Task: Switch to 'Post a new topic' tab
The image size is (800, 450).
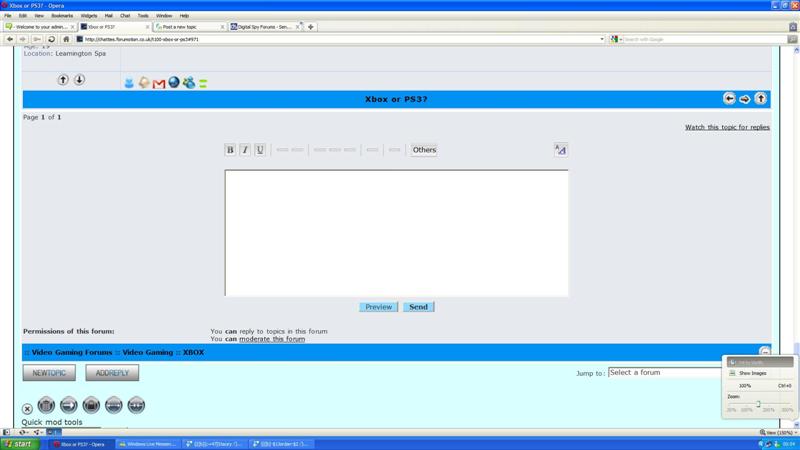Action: click(190, 27)
